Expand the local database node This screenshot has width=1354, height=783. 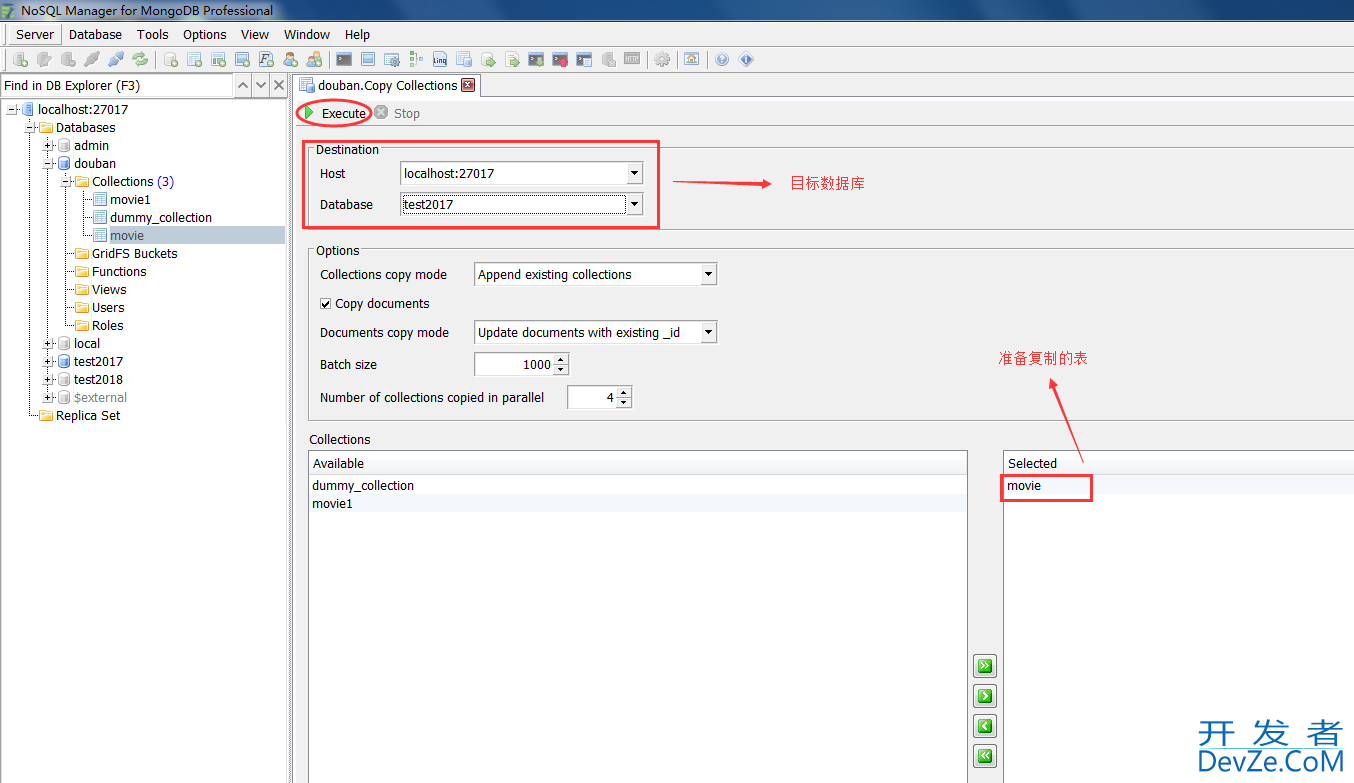48,343
